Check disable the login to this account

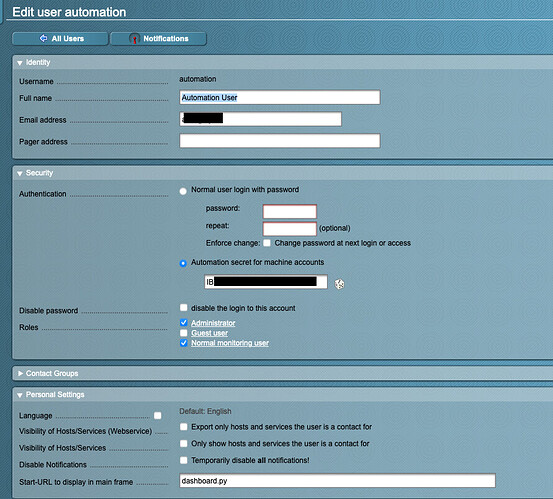[x=183, y=308]
